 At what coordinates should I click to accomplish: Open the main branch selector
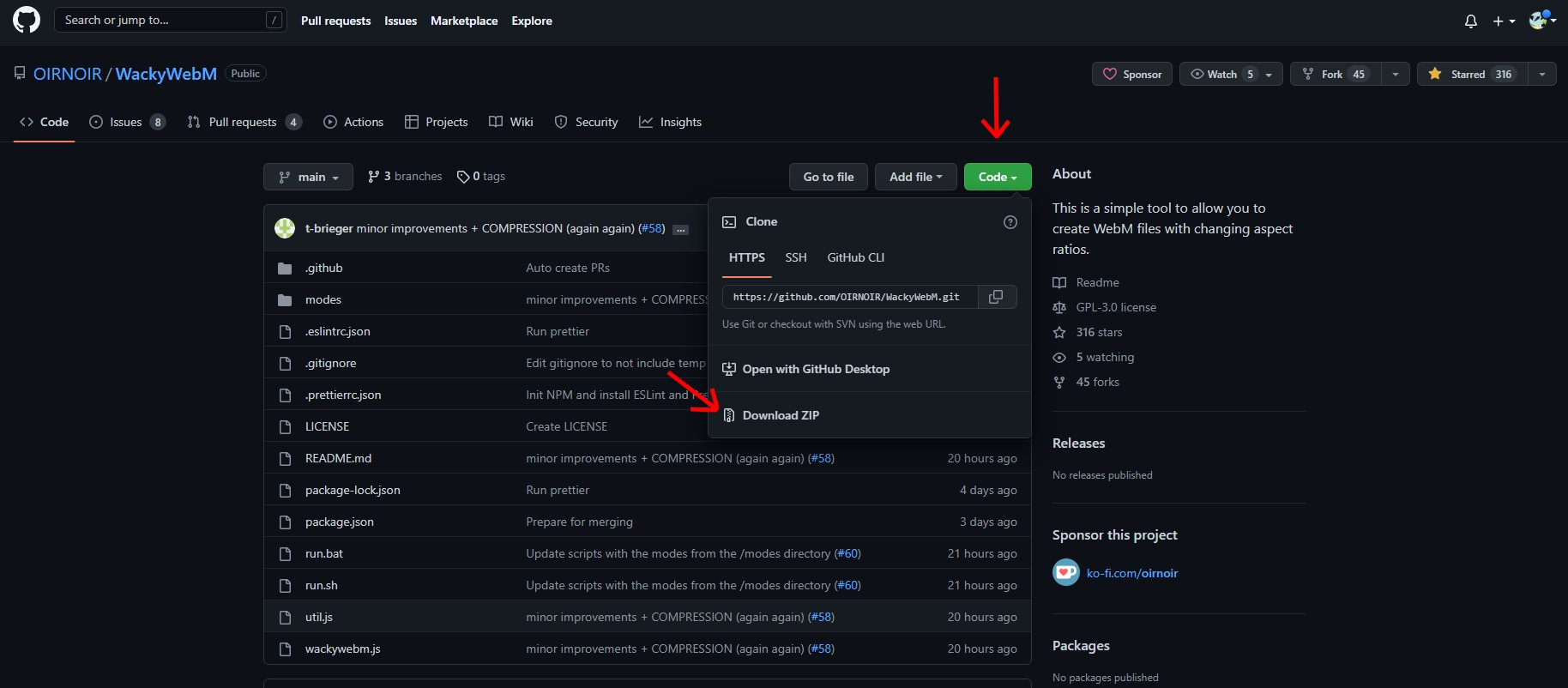[x=308, y=177]
